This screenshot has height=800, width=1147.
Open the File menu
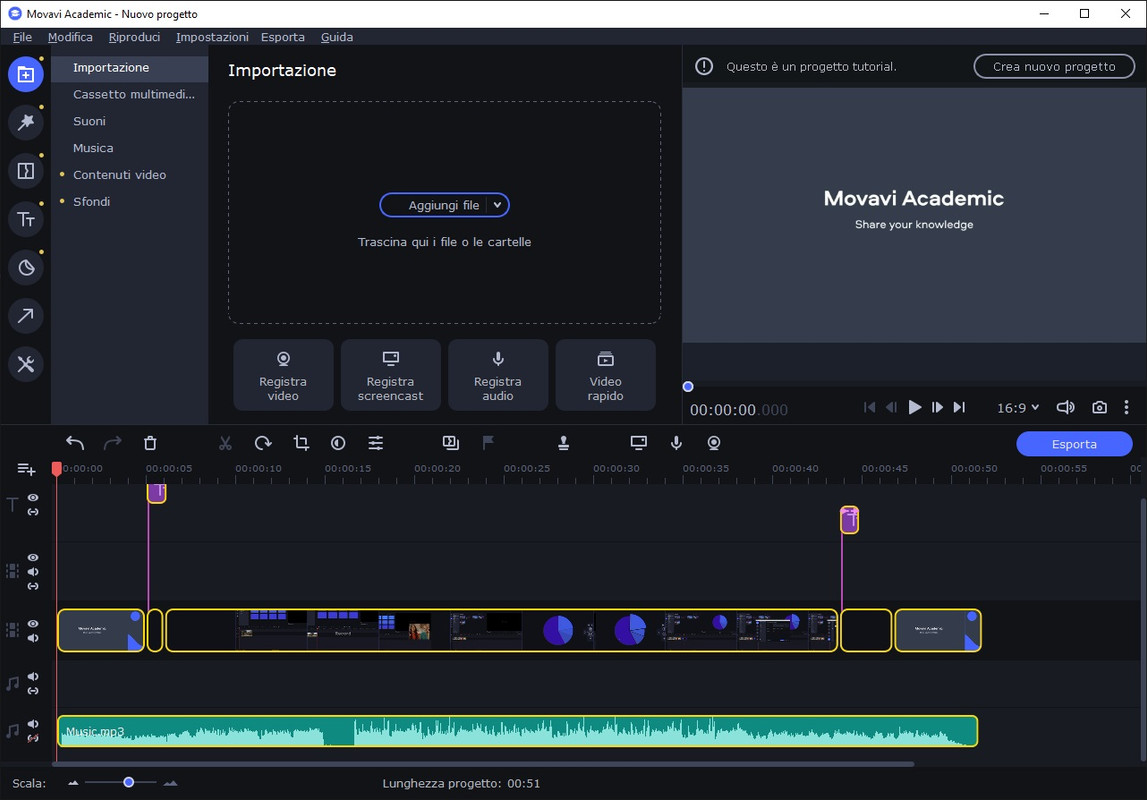(x=22, y=37)
